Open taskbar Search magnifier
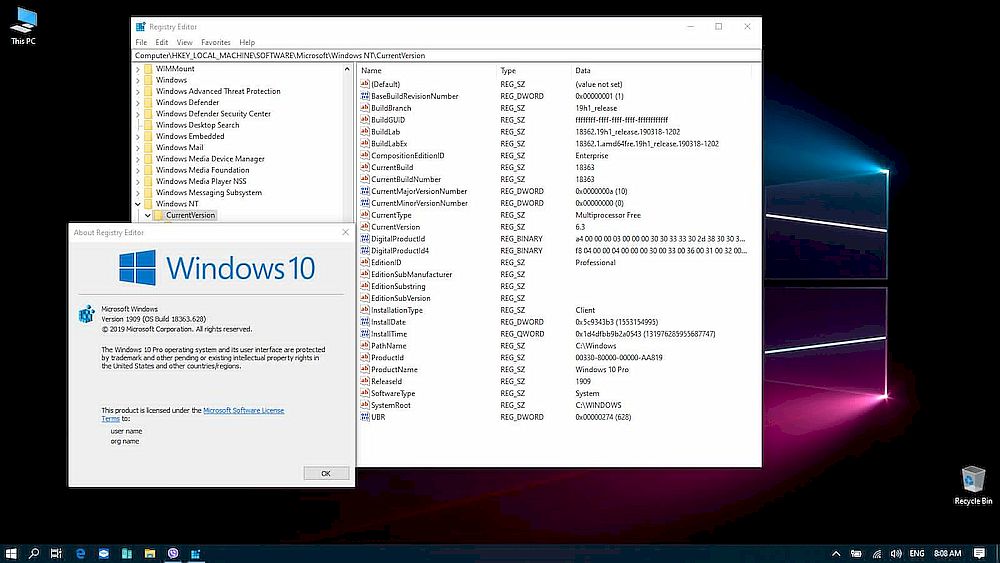The width and height of the screenshot is (1000, 563). 34,553
